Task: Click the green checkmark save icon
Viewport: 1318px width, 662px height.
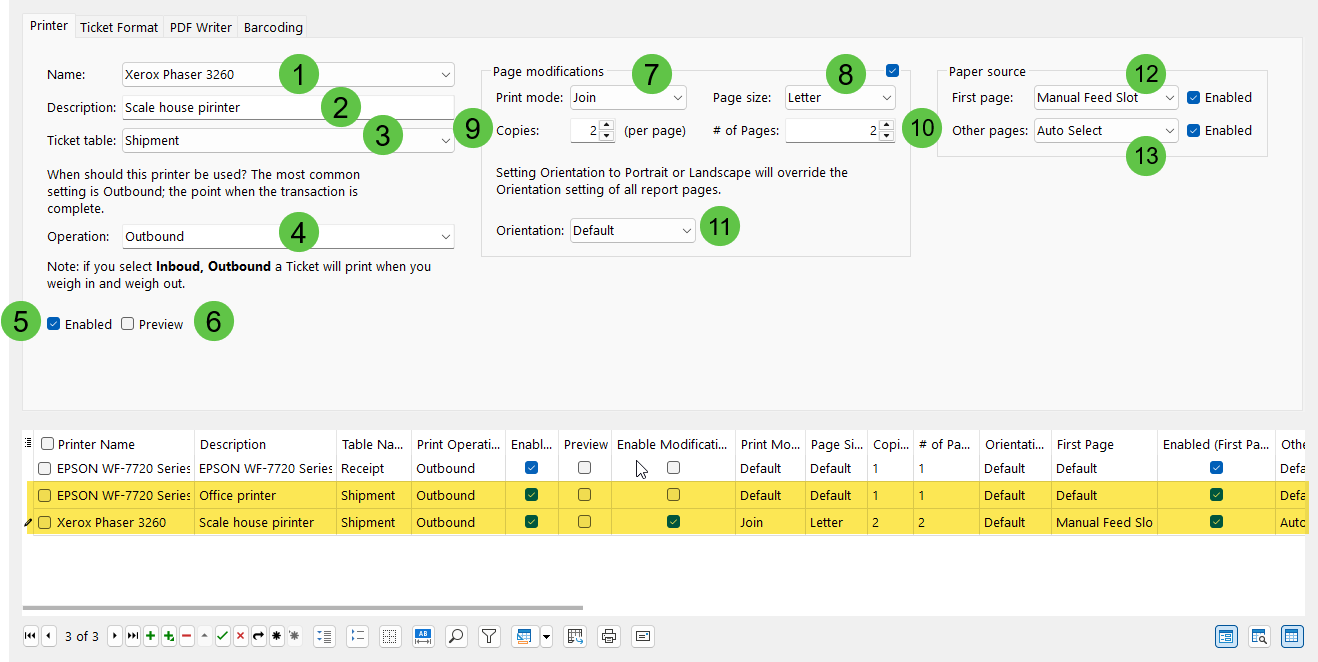Action: (x=222, y=636)
